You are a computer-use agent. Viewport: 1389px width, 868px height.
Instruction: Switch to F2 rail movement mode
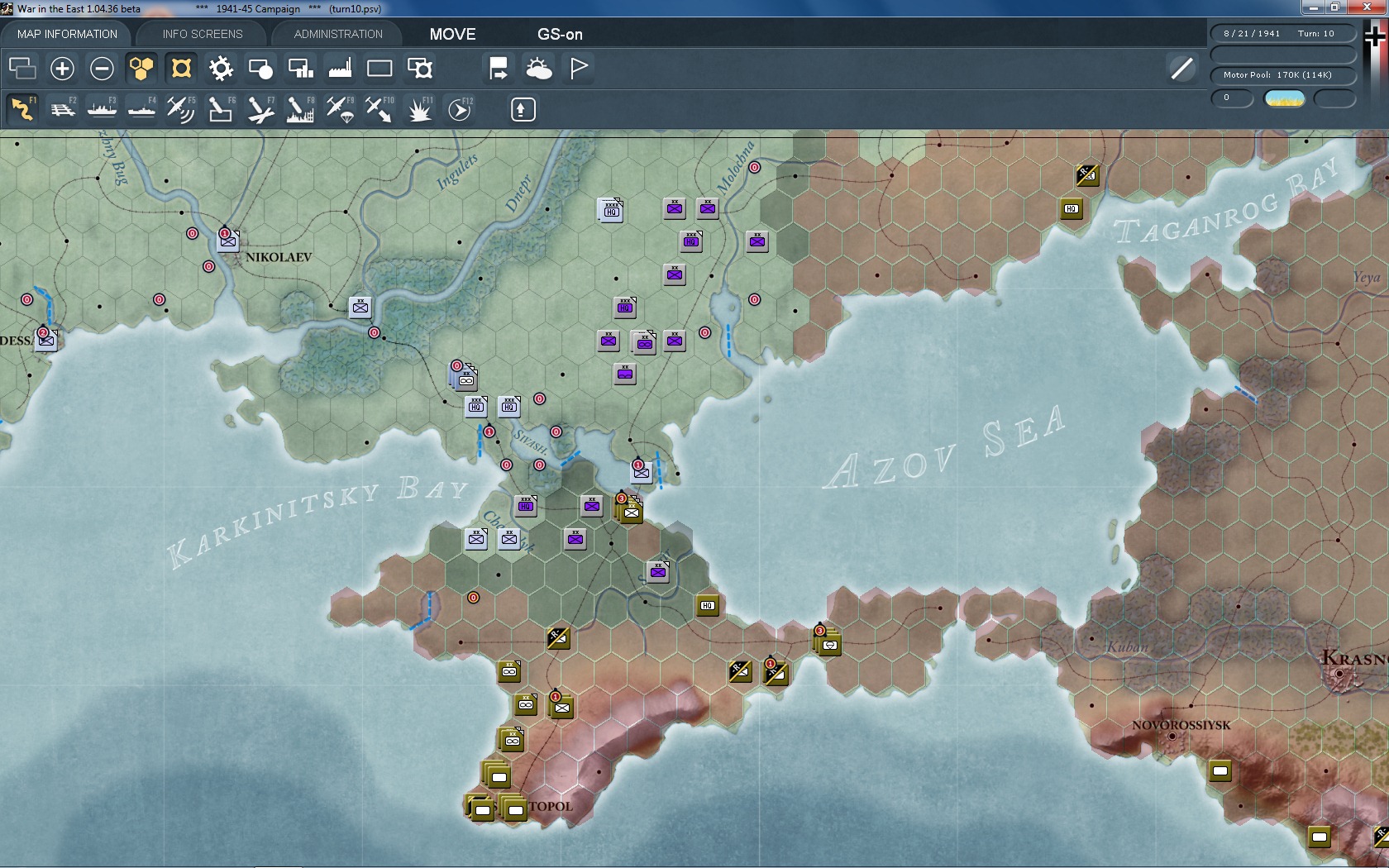click(63, 109)
